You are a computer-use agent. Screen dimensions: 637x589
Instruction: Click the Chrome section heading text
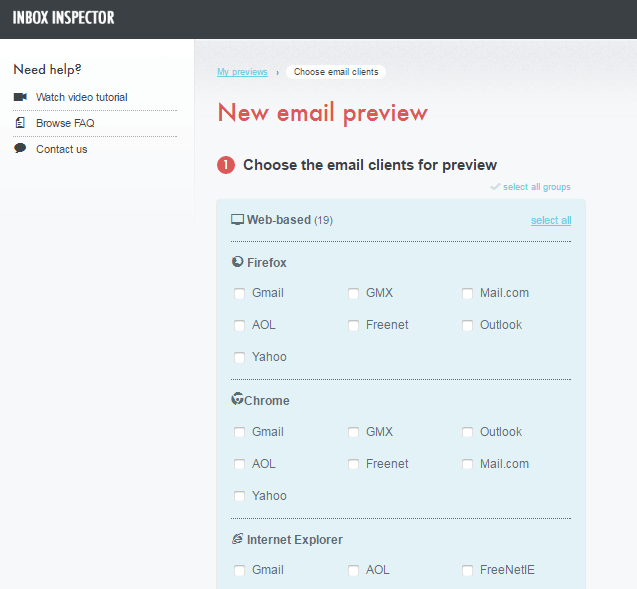click(266, 401)
